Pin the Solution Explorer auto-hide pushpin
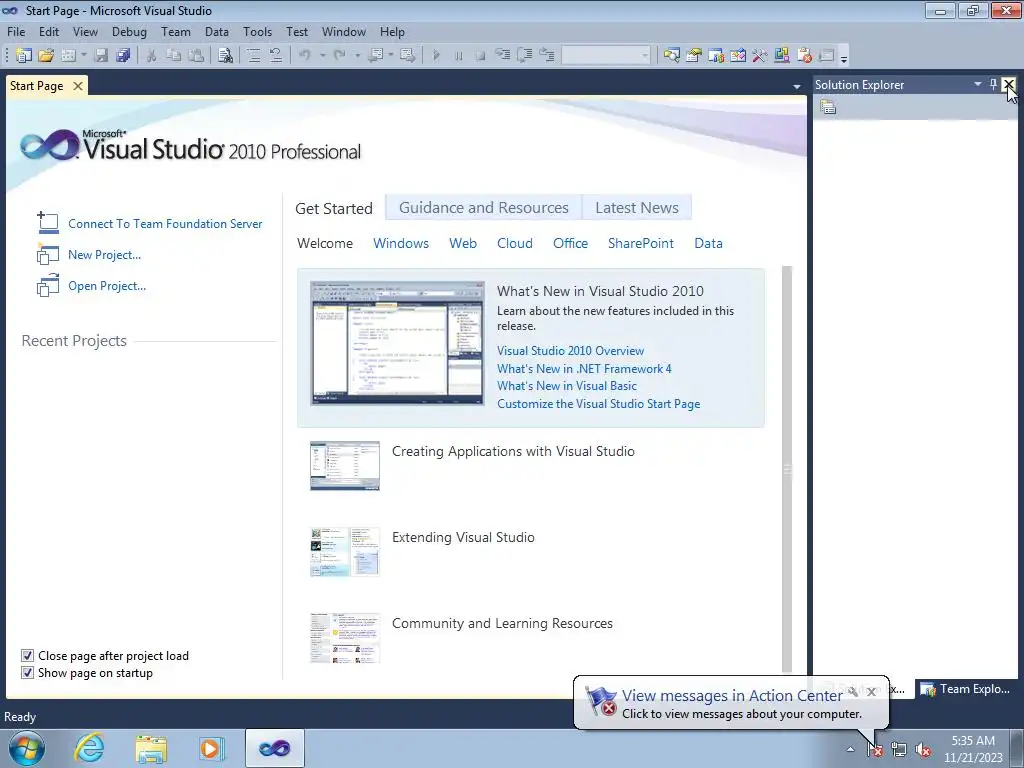Screen dimensions: 1024x768 coord(993,84)
